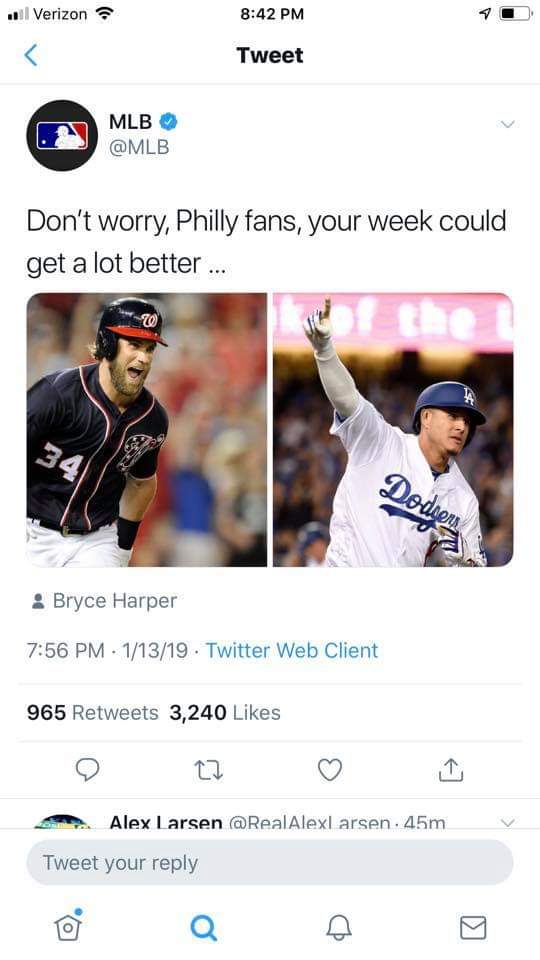View the 965 Retweets list
The height and width of the screenshot is (960, 540).
point(92,713)
